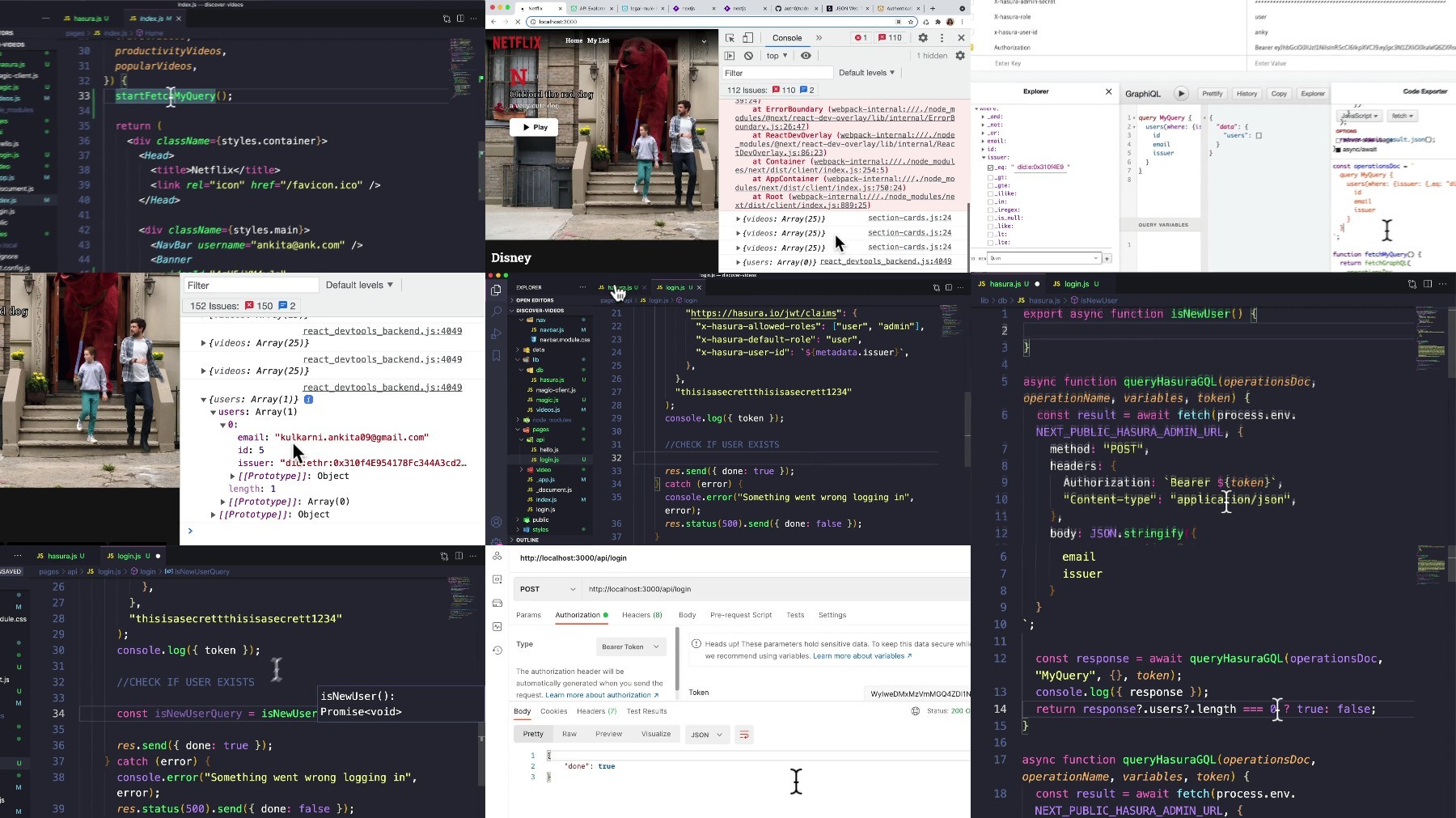The width and height of the screenshot is (1456, 818).
Task: Click the clear console icon
Action: click(748, 56)
